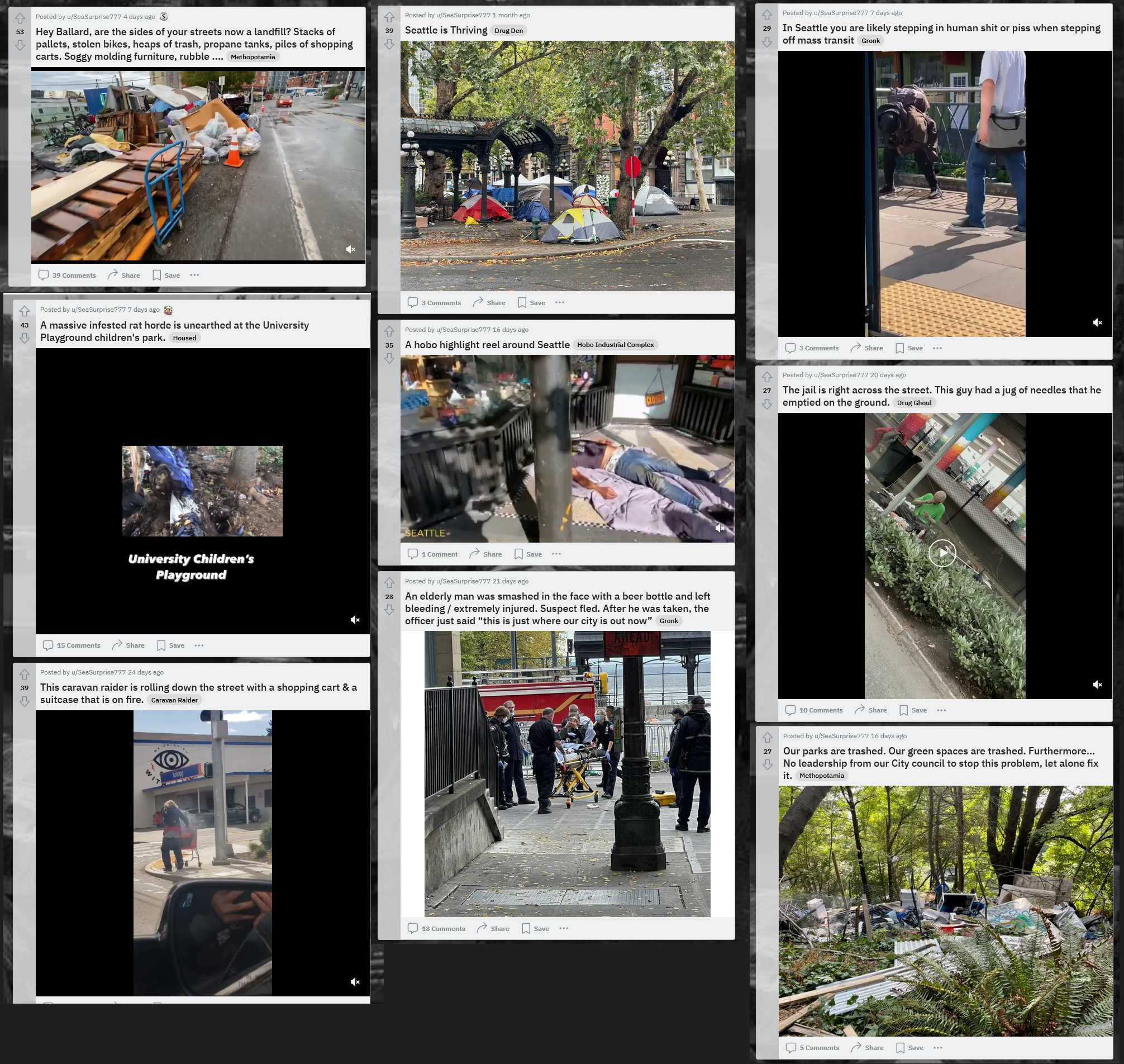Unmute the hobo highlight reel video
Viewport: 1124px width, 1064px height.
[x=720, y=528]
